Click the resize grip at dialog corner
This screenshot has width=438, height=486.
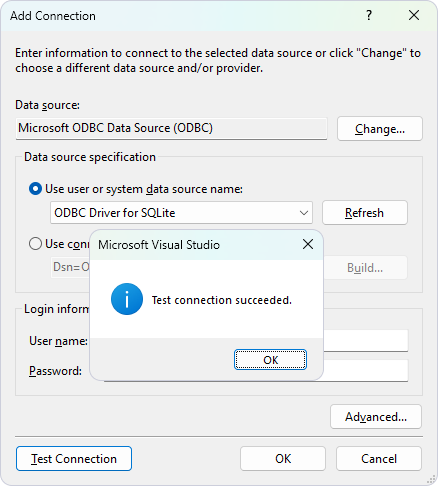(x=431, y=479)
